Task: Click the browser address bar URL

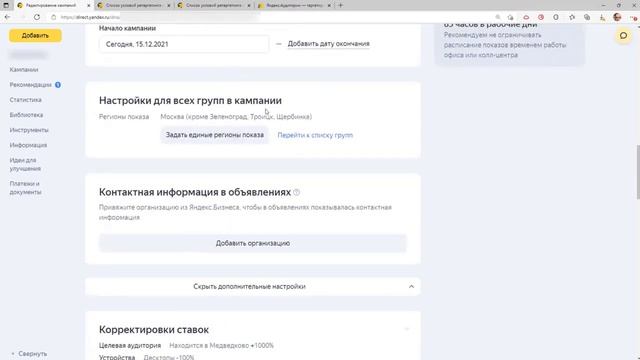Action: (x=91, y=17)
